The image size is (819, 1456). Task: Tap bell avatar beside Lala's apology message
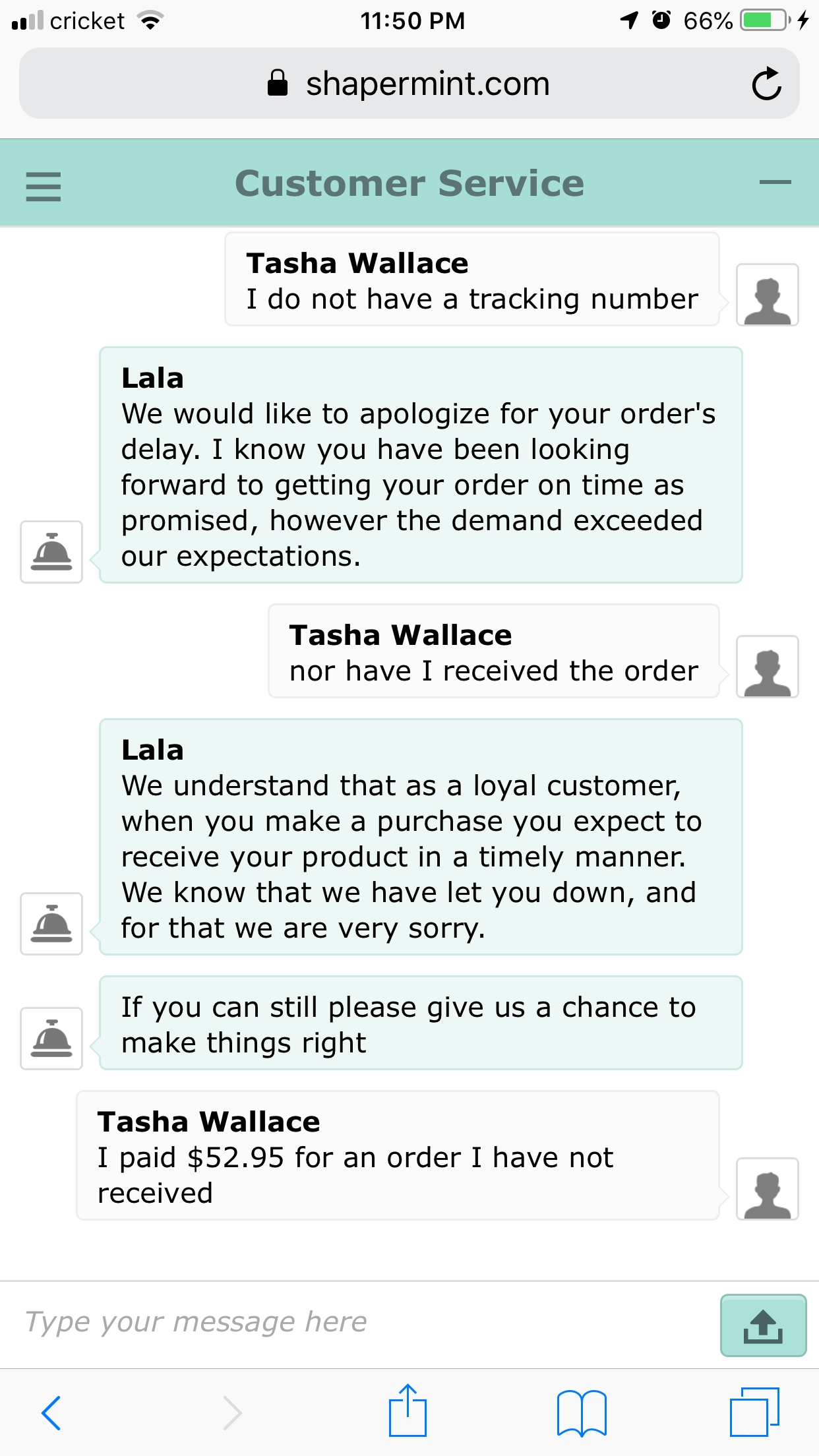(x=51, y=552)
